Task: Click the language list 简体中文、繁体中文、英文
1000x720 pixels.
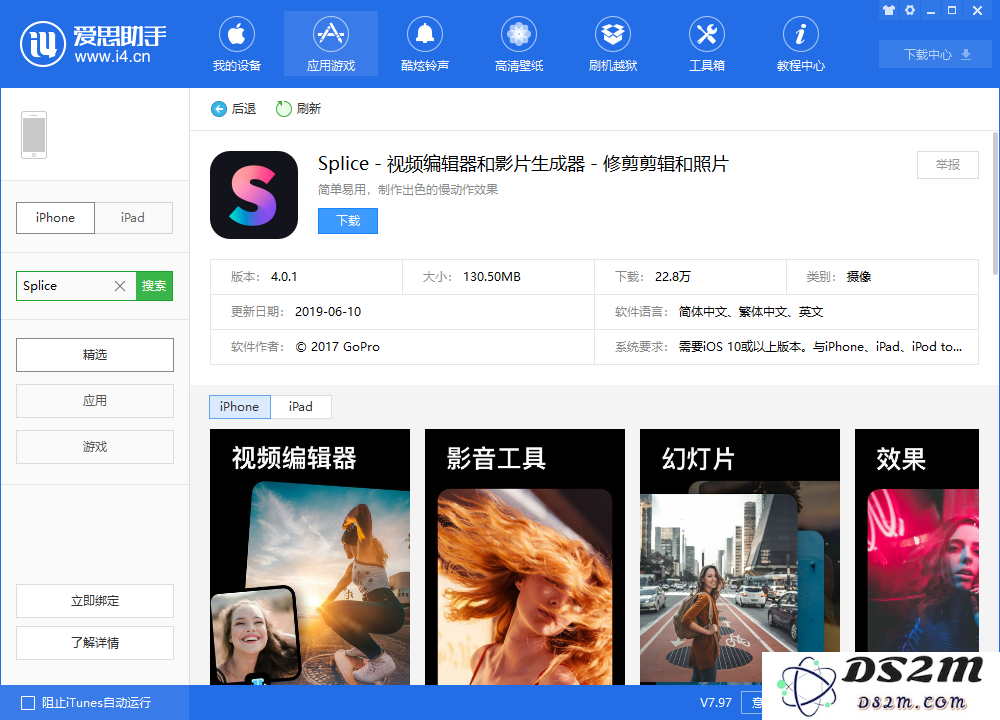Action: (751, 312)
